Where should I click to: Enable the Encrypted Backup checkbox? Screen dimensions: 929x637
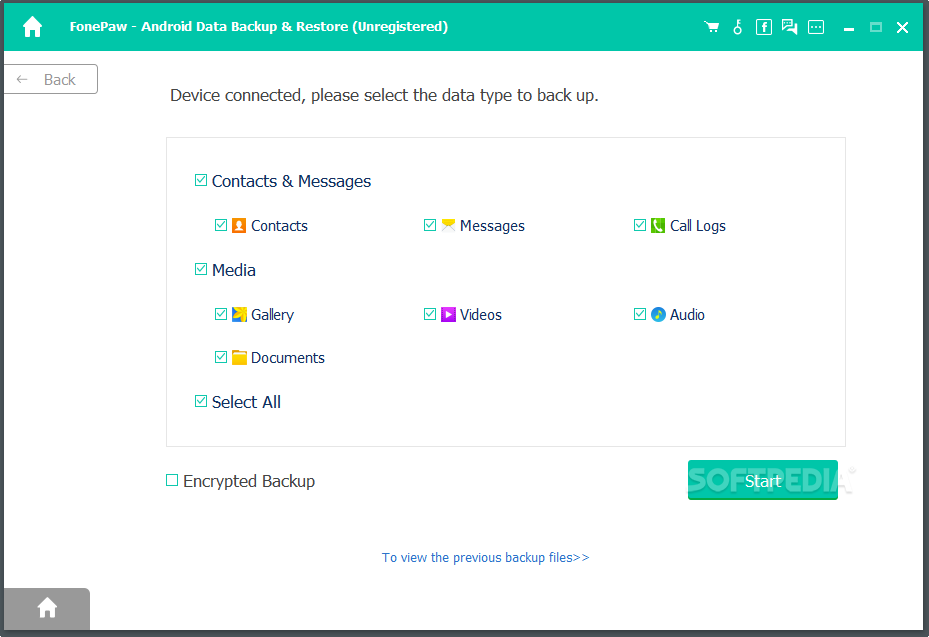click(x=172, y=480)
